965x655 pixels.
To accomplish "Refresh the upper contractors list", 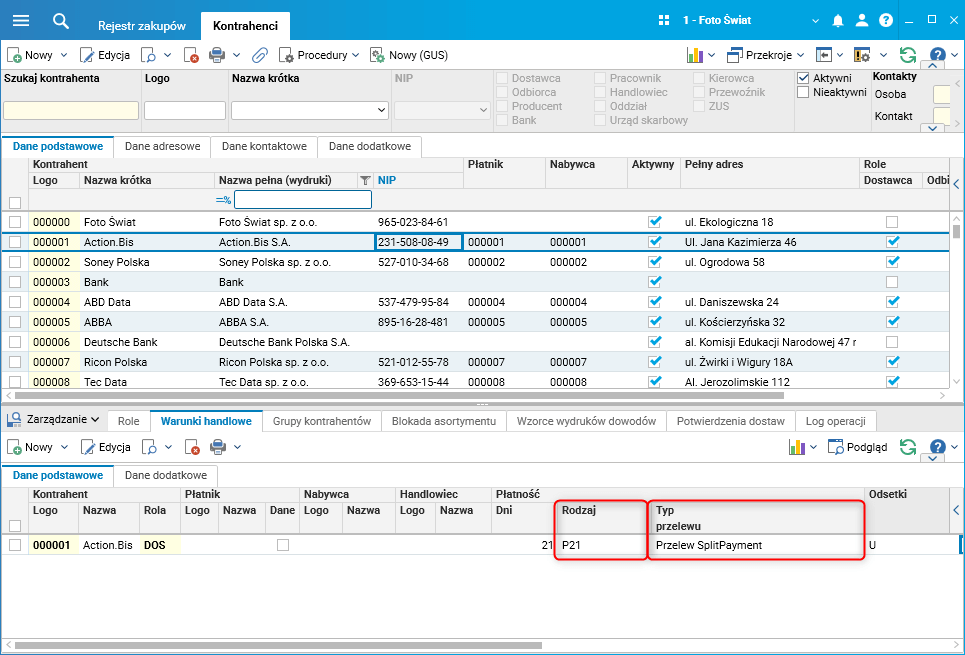I will 908,55.
